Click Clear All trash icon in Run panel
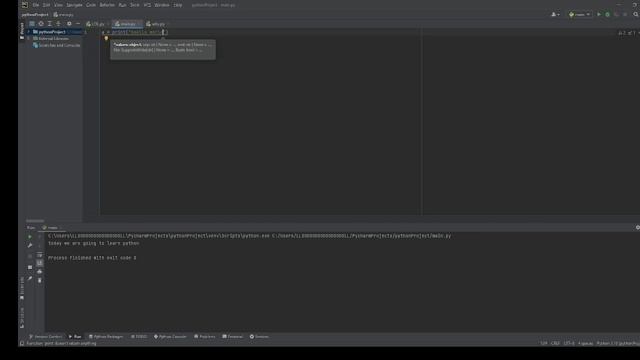The image size is (640, 360). point(40,280)
